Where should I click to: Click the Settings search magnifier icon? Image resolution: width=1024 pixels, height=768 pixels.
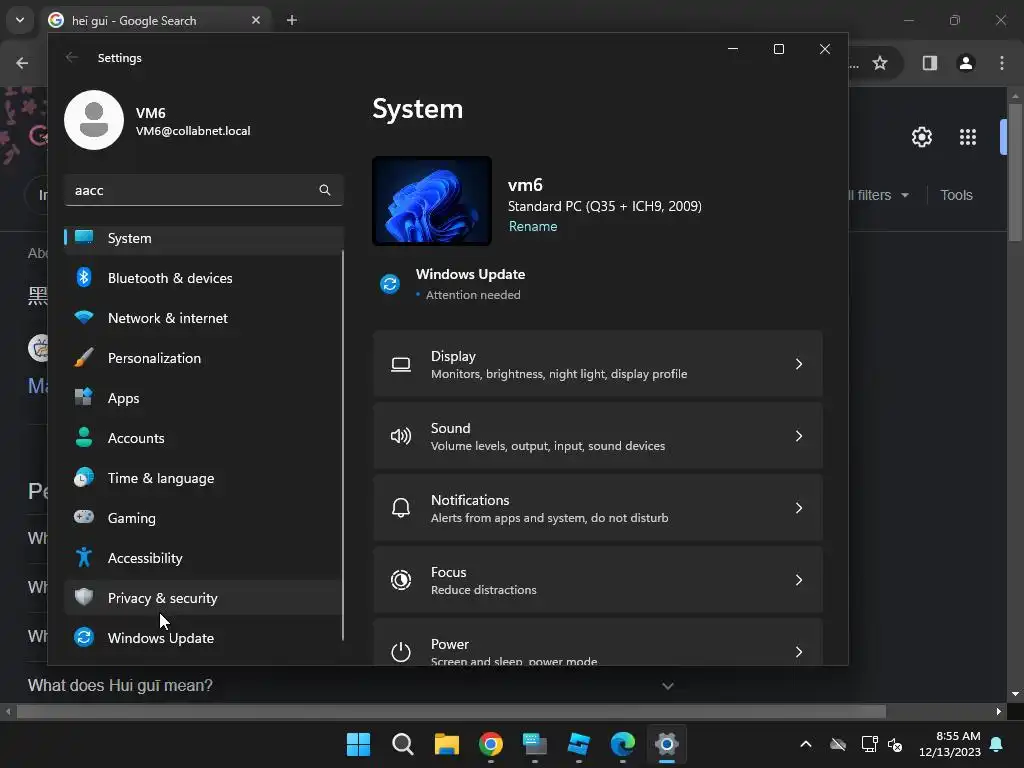tap(325, 190)
